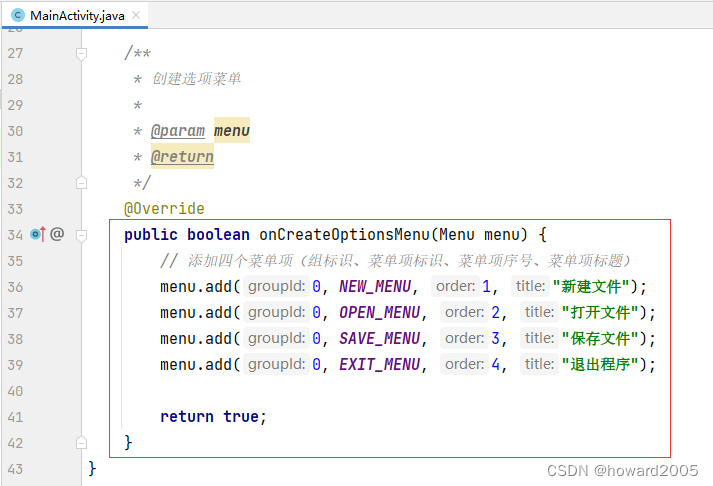Image resolution: width=713 pixels, height=486 pixels.
Task: Click the @ annotation gutter icon on line 34
Action: tap(57, 234)
